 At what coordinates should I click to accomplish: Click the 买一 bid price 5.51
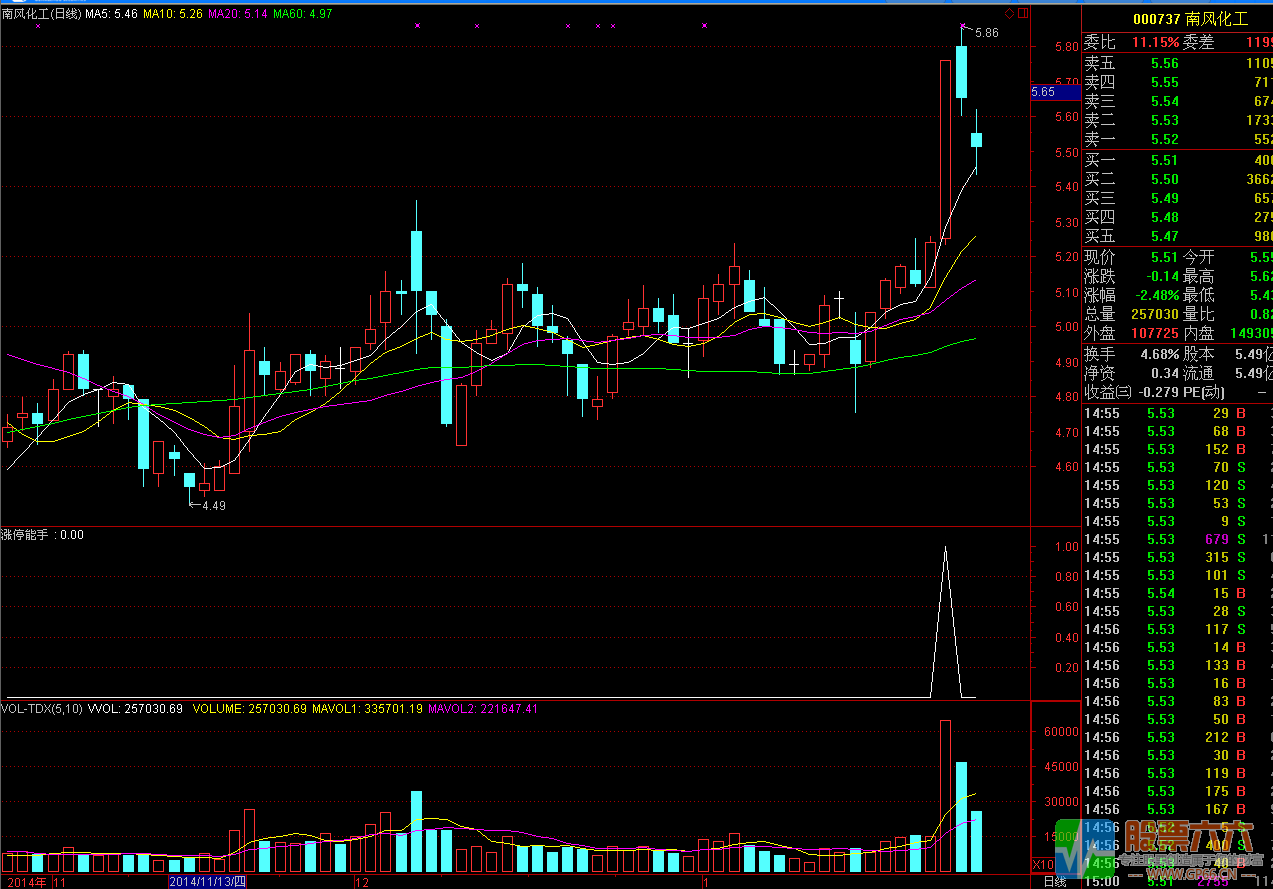[1164, 160]
